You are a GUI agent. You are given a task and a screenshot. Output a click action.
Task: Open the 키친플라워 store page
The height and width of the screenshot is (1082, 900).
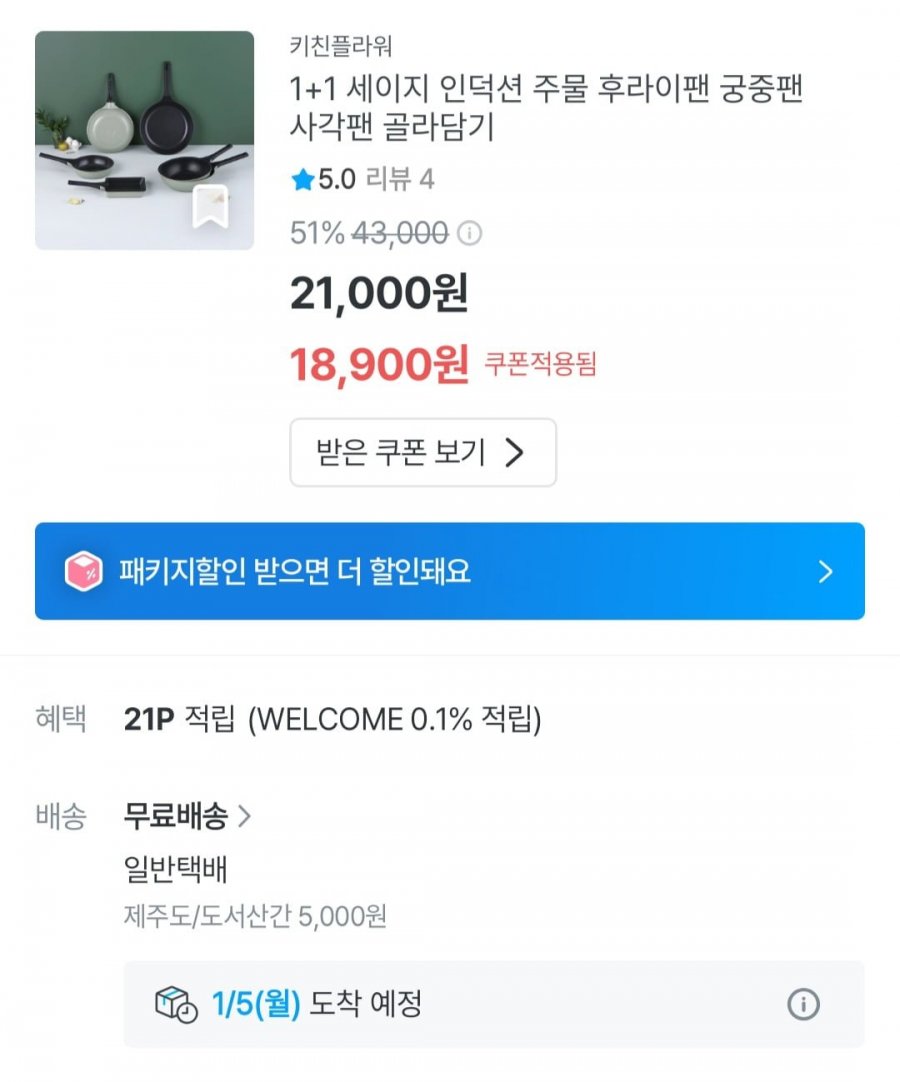point(340,46)
